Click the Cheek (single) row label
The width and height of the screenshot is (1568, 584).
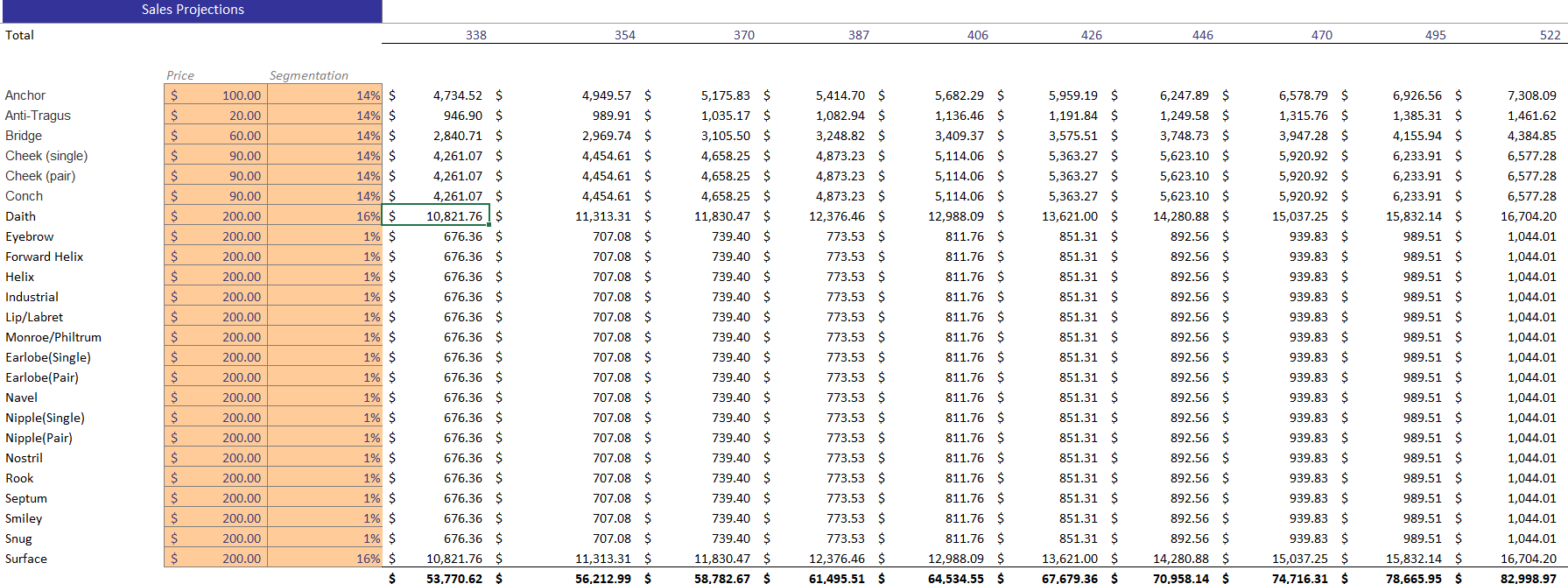click(x=46, y=156)
